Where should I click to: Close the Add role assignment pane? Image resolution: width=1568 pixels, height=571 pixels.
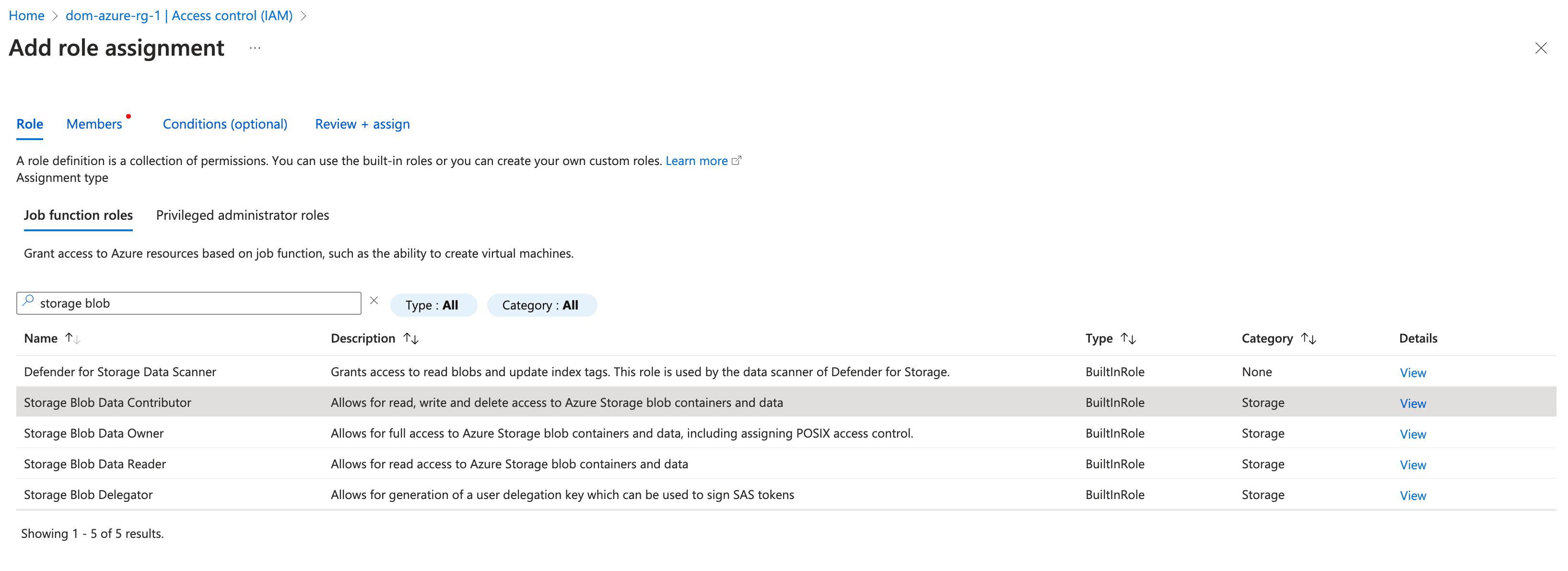[x=1540, y=48]
